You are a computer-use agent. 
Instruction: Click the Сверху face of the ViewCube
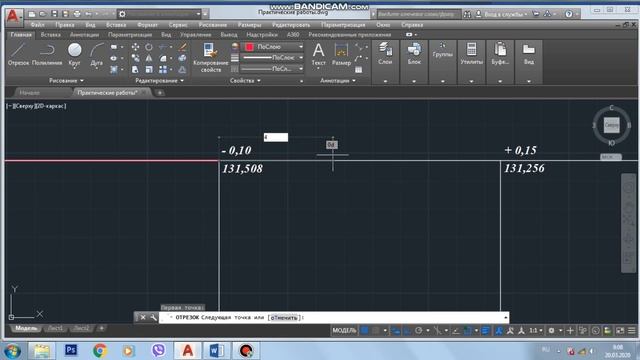coord(611,125)
